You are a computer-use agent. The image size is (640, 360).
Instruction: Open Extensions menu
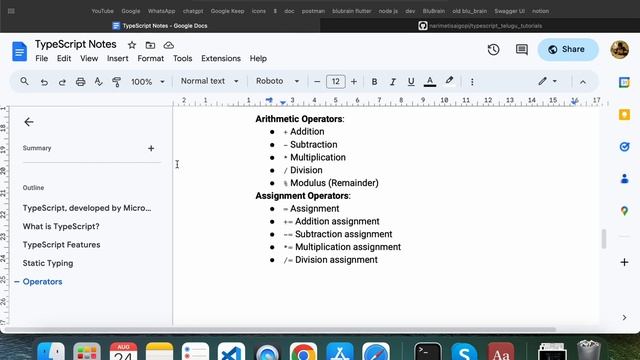(x=221, y=58)
